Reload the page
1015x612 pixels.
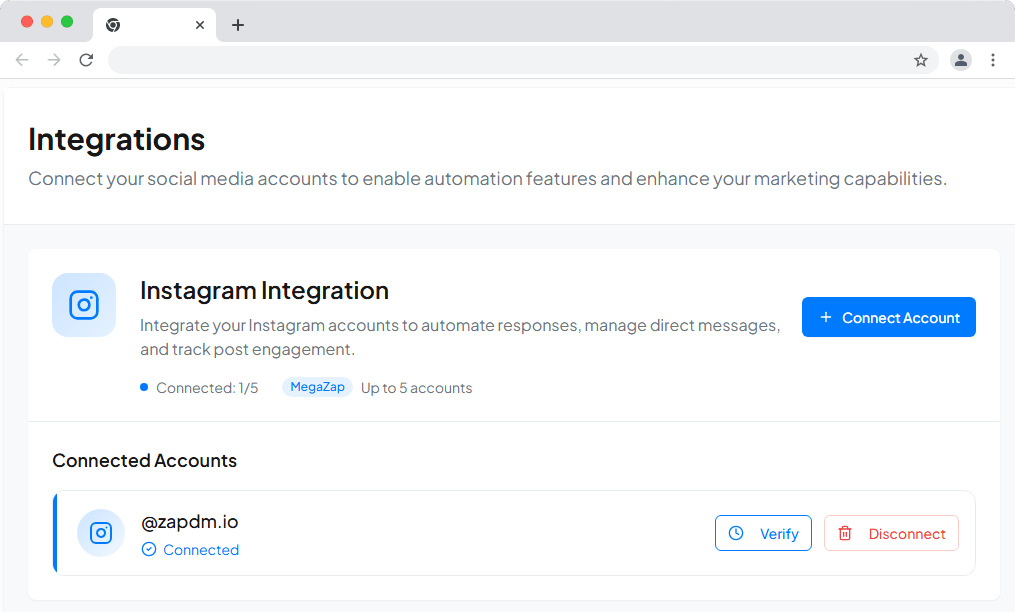click(86, 60)
